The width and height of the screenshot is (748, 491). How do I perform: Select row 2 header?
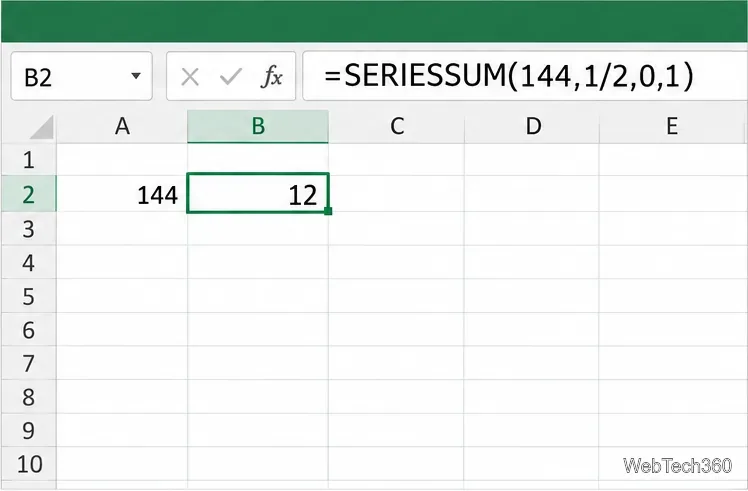29,194
